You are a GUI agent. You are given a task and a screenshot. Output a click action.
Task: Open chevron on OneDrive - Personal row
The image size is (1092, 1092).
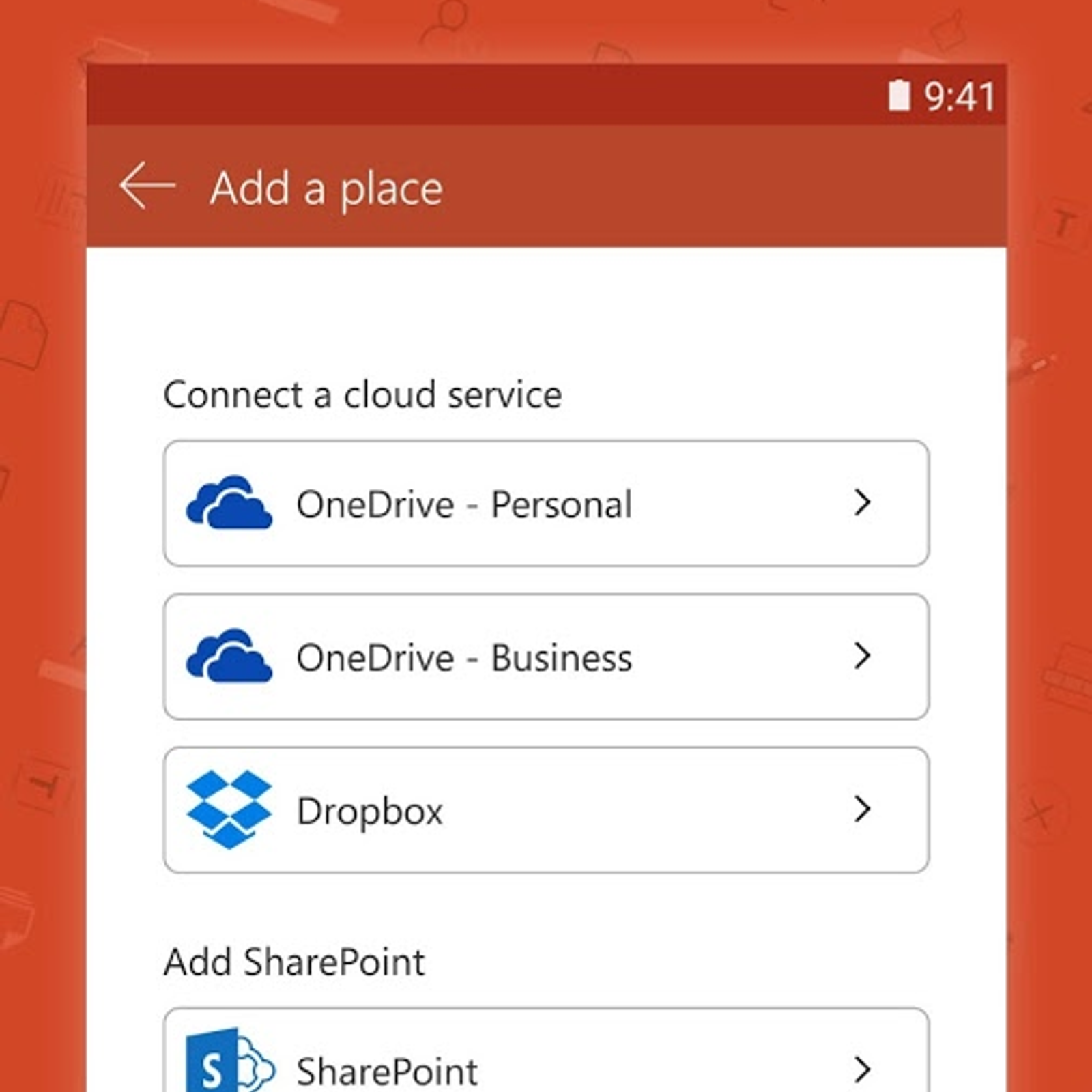tap(863, 503)
